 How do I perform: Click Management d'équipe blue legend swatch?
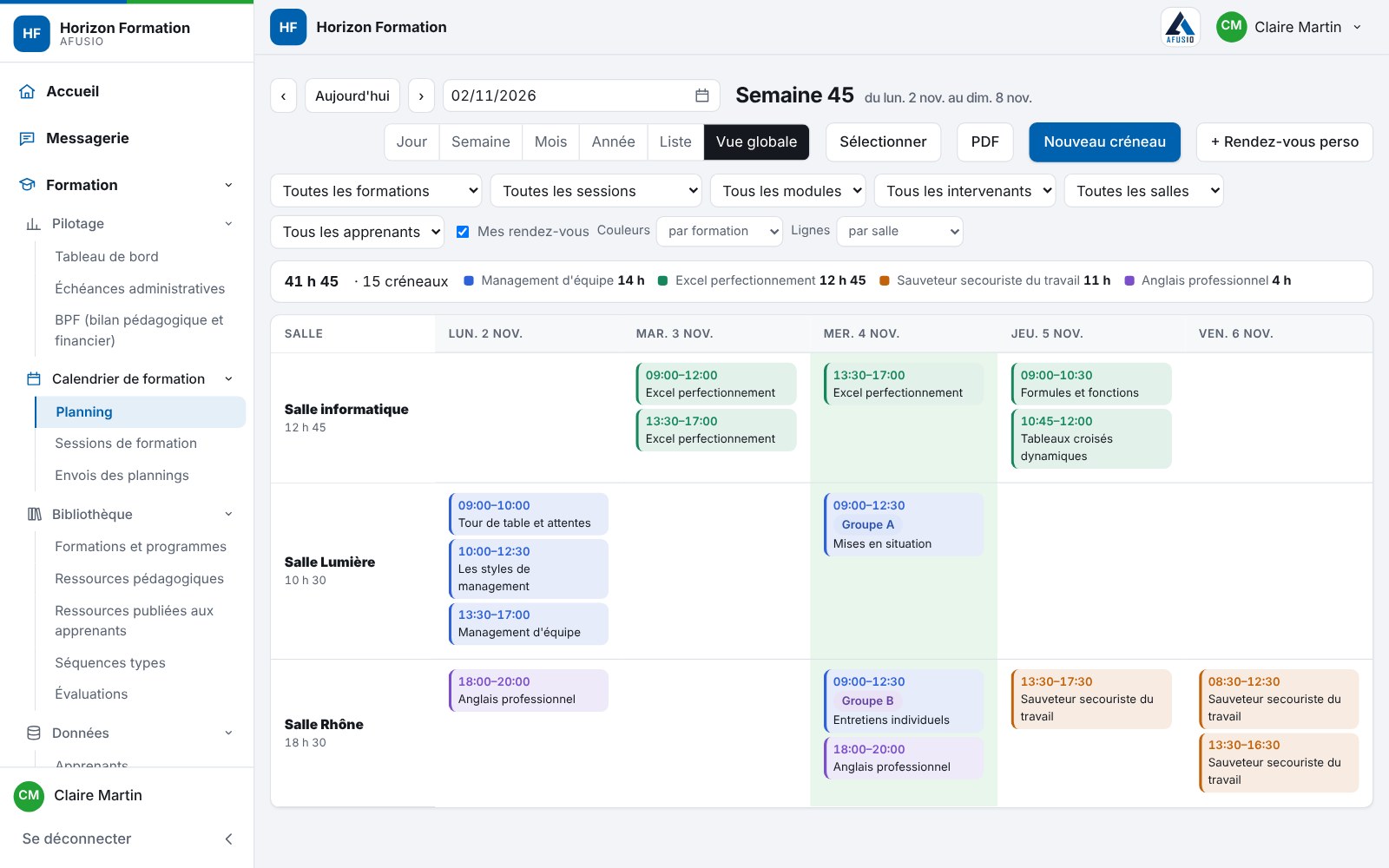(469, 280)
